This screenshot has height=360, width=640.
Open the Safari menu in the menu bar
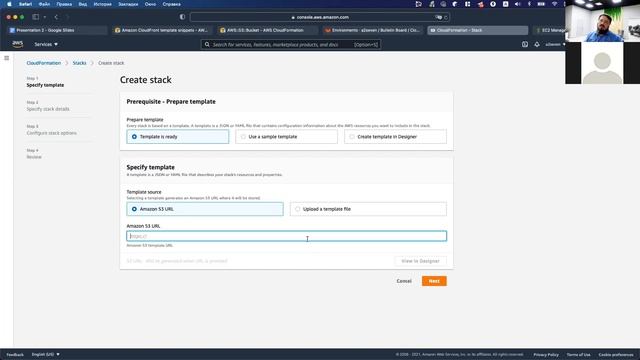pos(25,4)
